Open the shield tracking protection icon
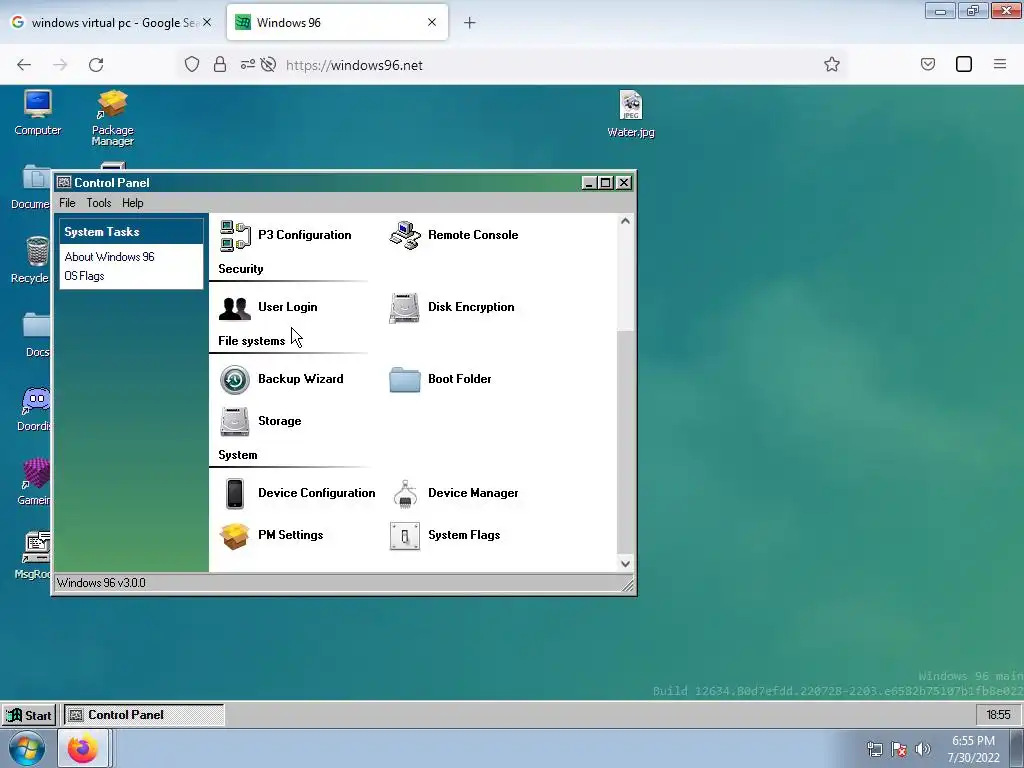The width and height of the screenshot is (1024, 768). pyautogui.click(x=191, y=65)
